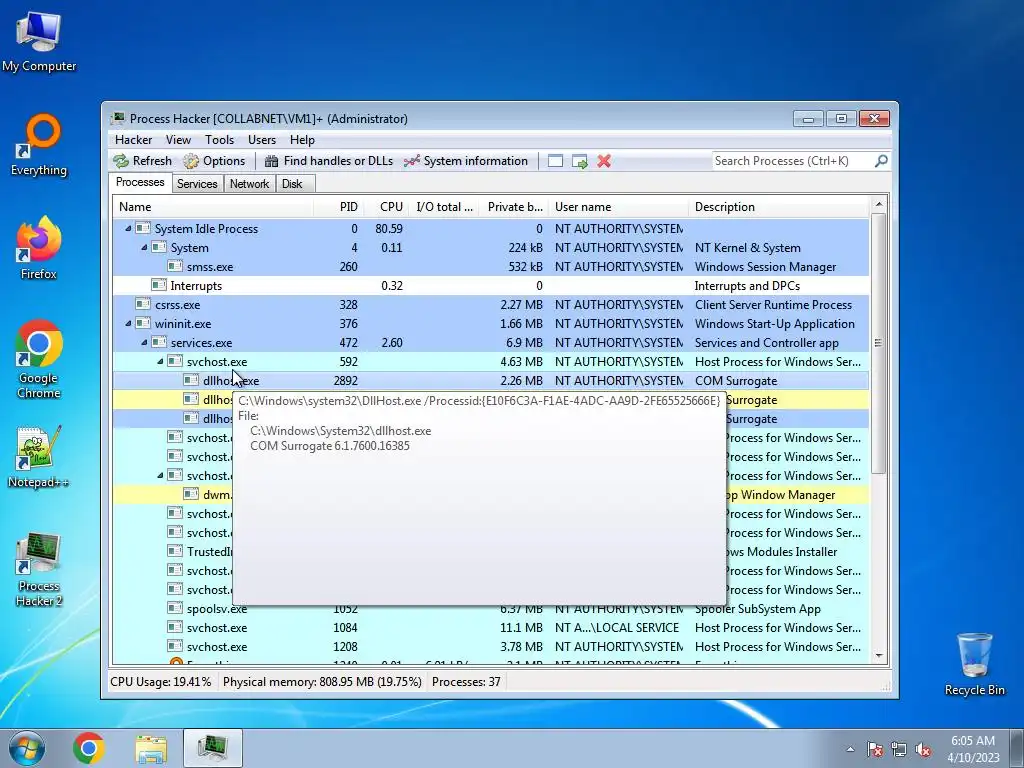Sort by the User name column header
The image size is (1024, 768).
tap(618, 207)
